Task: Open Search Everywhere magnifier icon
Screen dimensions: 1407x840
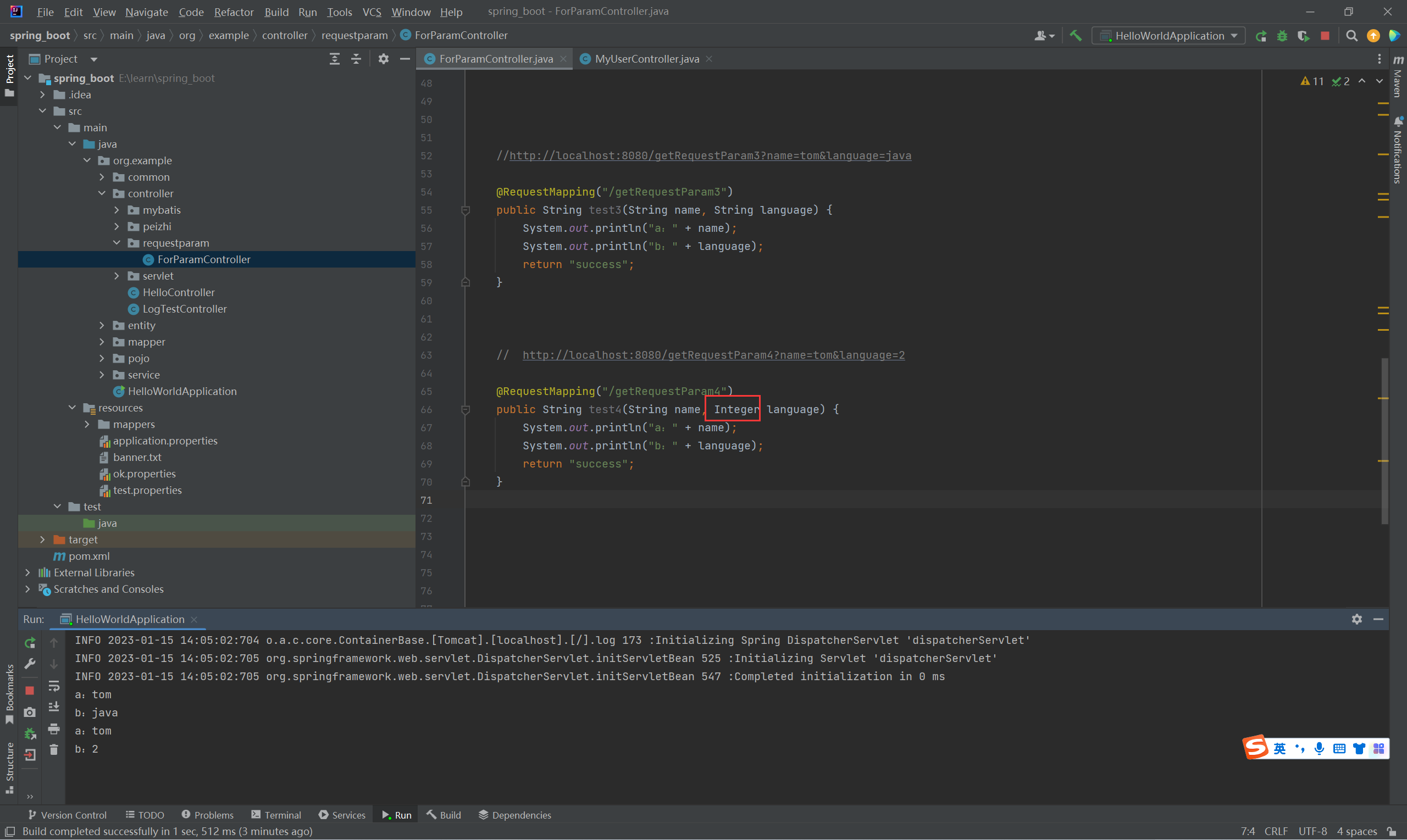Action: click(x=1351, y=36)
